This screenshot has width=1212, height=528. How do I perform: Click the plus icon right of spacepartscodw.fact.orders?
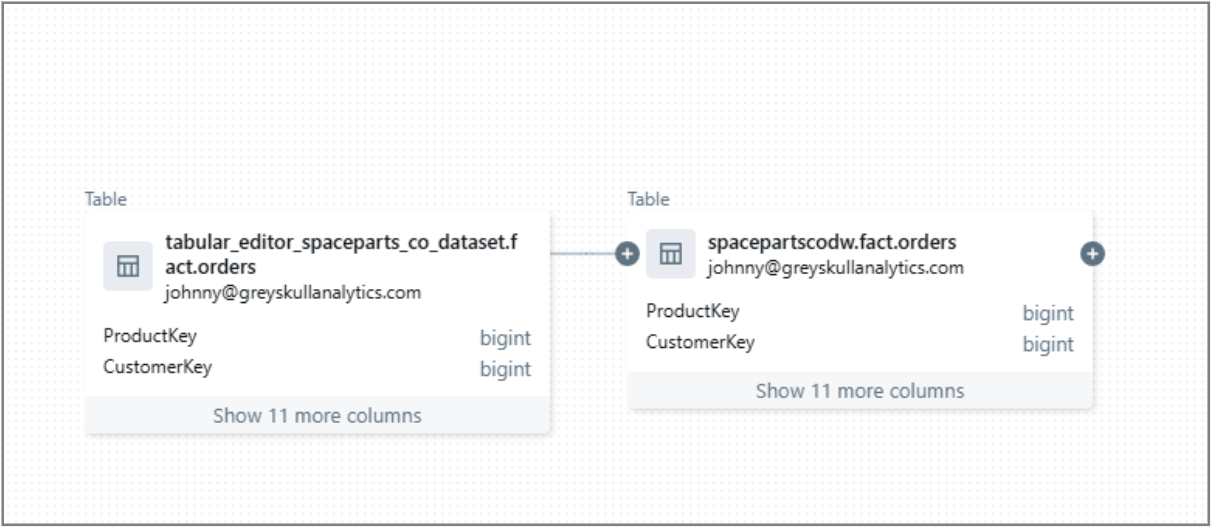tap(1093, 254)
